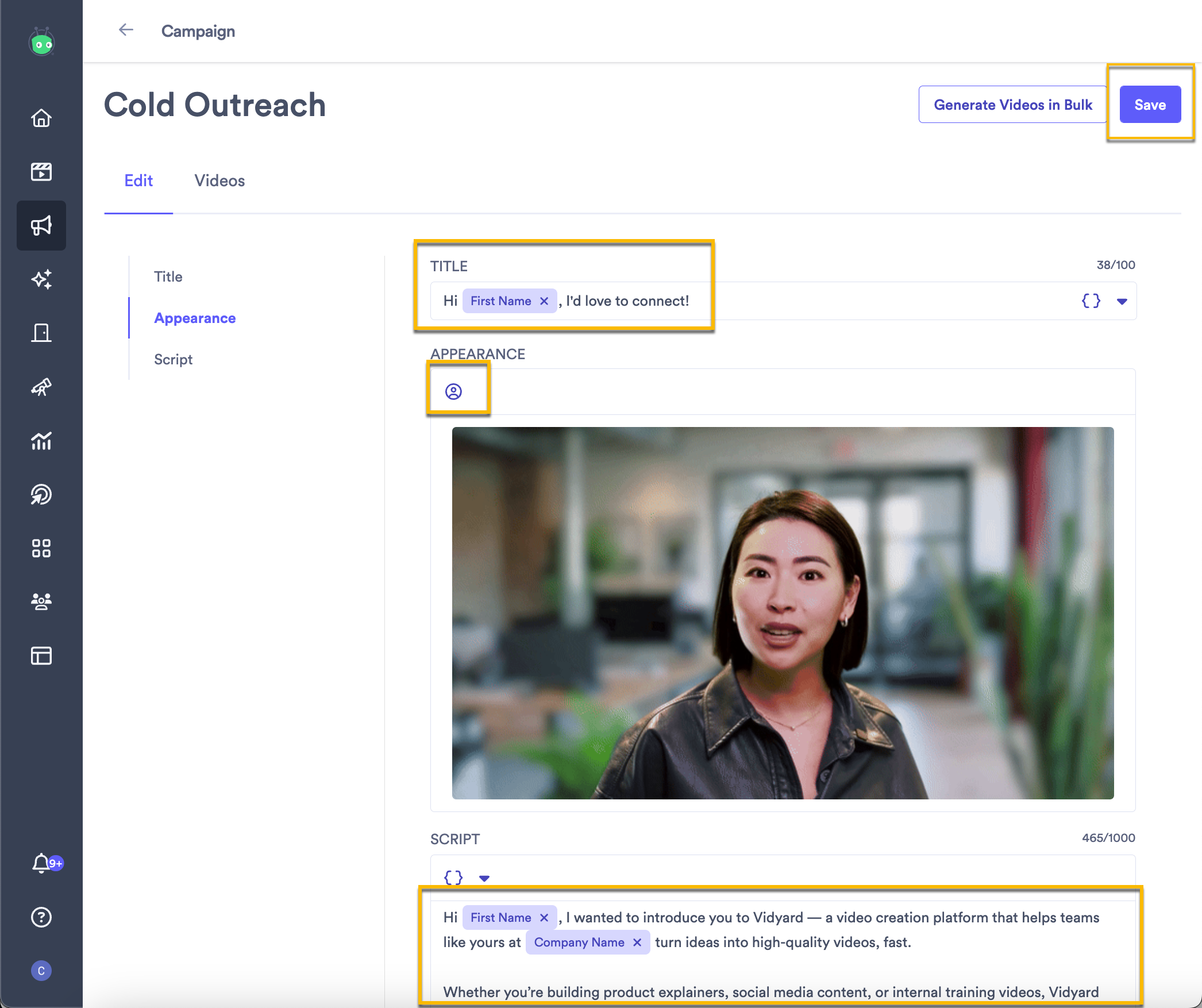Open the four-squares integrations icon
This screenshot has height=1008, width=1202.
pos(41,548)
